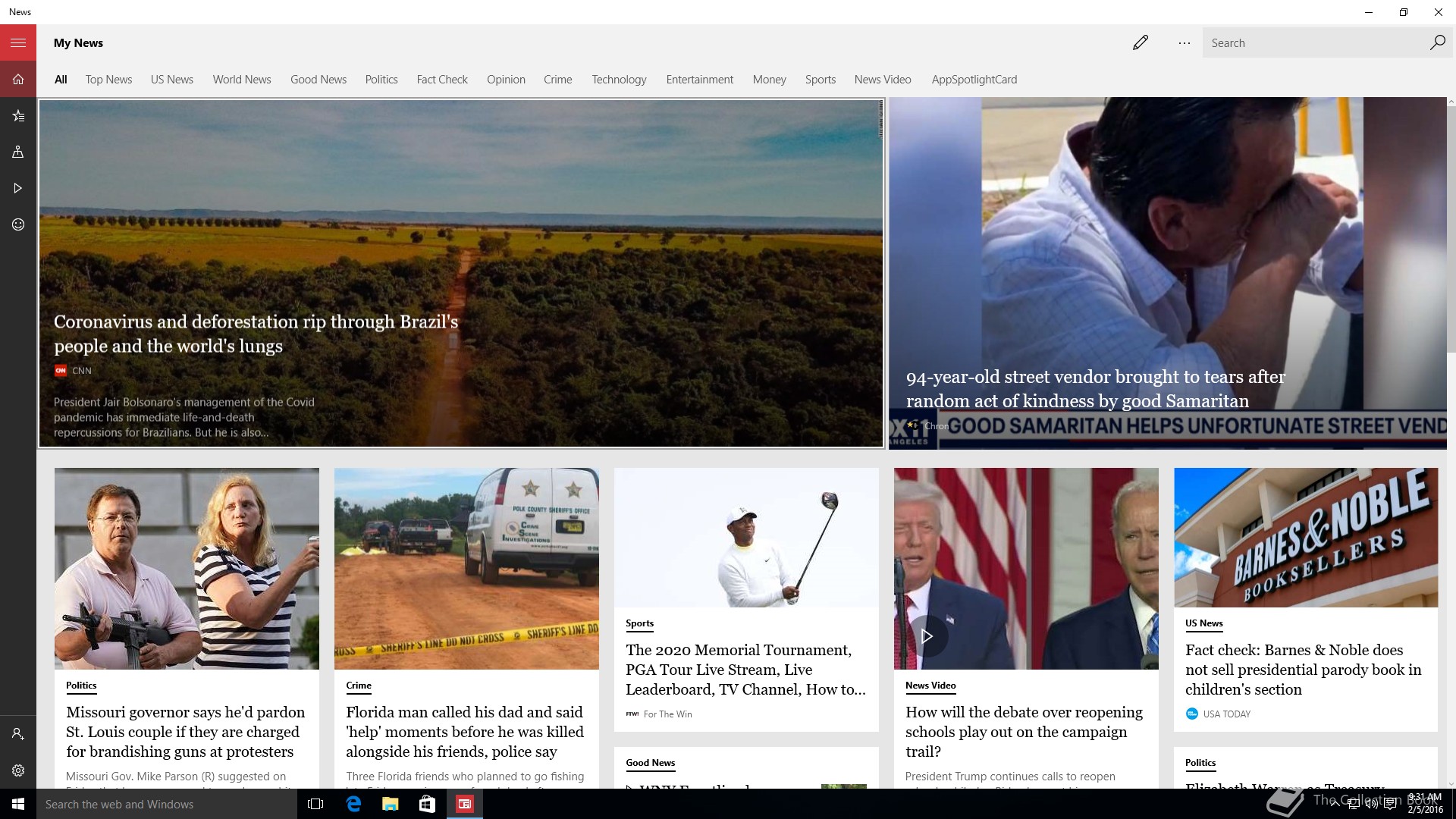Launch Microsoft Edge from taskbar
1456x819 pixels.
[x=353, y=804]
